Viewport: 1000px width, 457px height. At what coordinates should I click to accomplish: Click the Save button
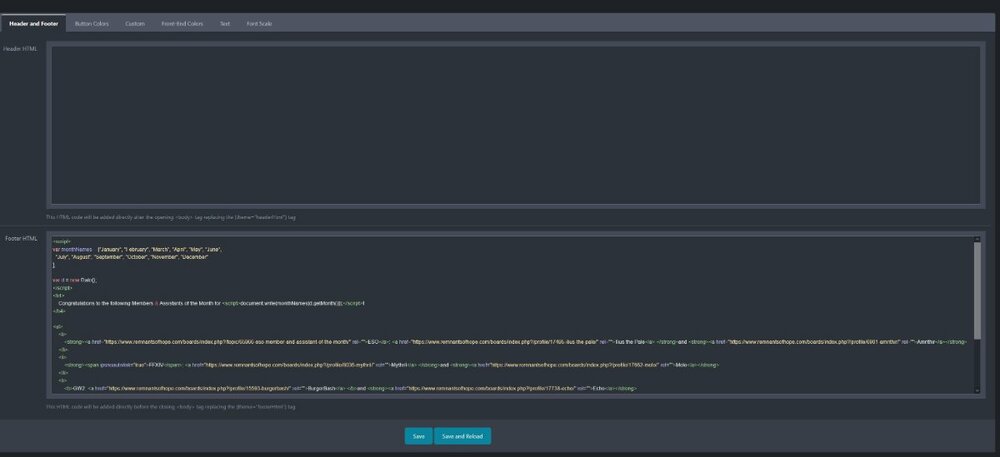(418, 436)
